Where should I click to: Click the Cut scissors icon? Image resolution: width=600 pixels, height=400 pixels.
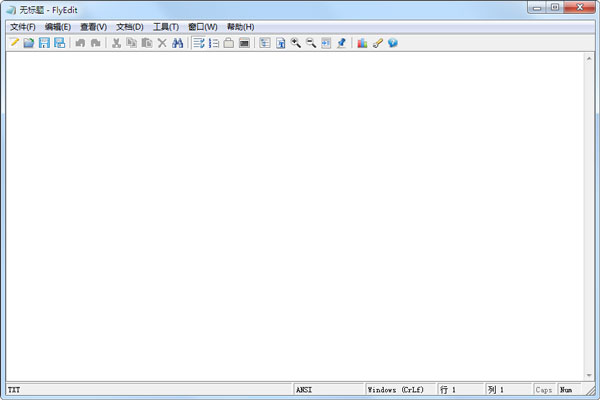point(116,43)
